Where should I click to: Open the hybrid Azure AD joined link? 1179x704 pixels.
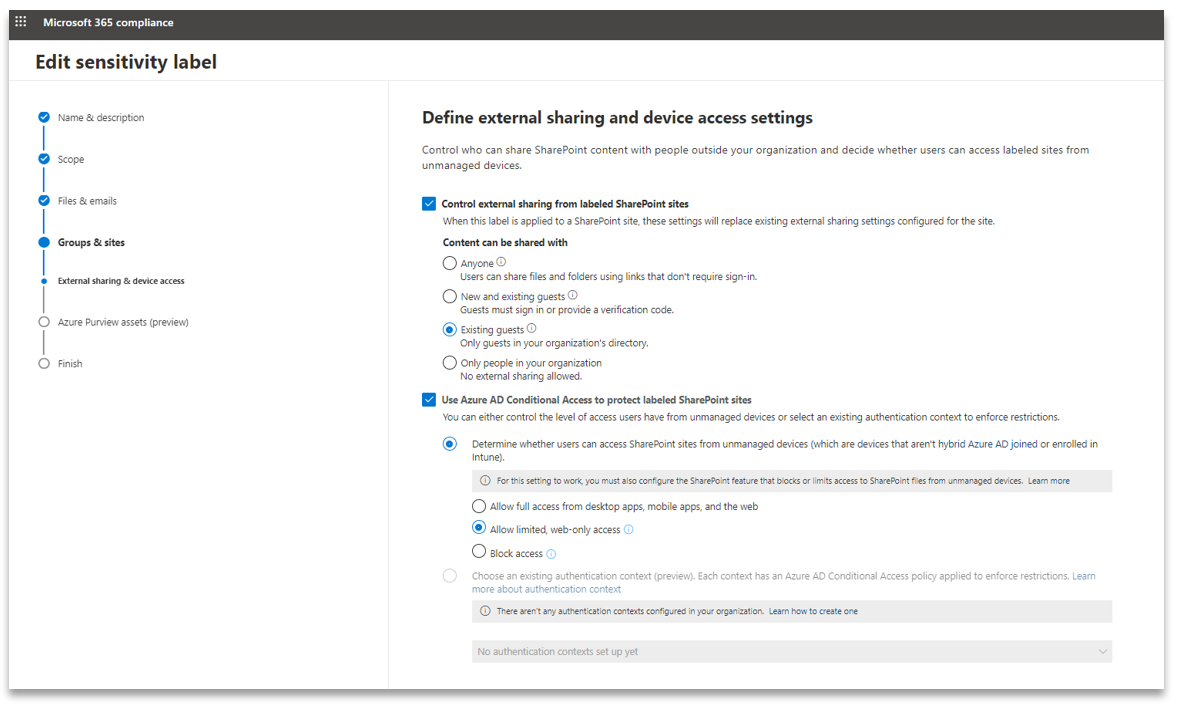pyautogui.click(x=987, y=444)
